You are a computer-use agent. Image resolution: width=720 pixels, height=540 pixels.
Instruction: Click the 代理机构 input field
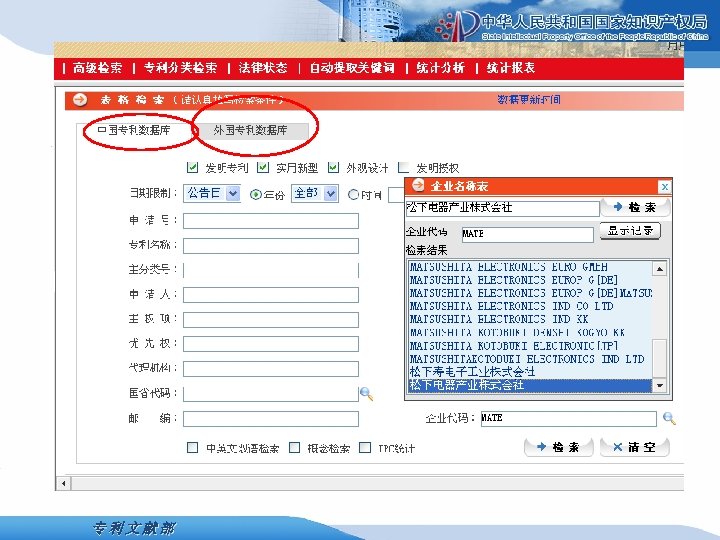(271, 369)
